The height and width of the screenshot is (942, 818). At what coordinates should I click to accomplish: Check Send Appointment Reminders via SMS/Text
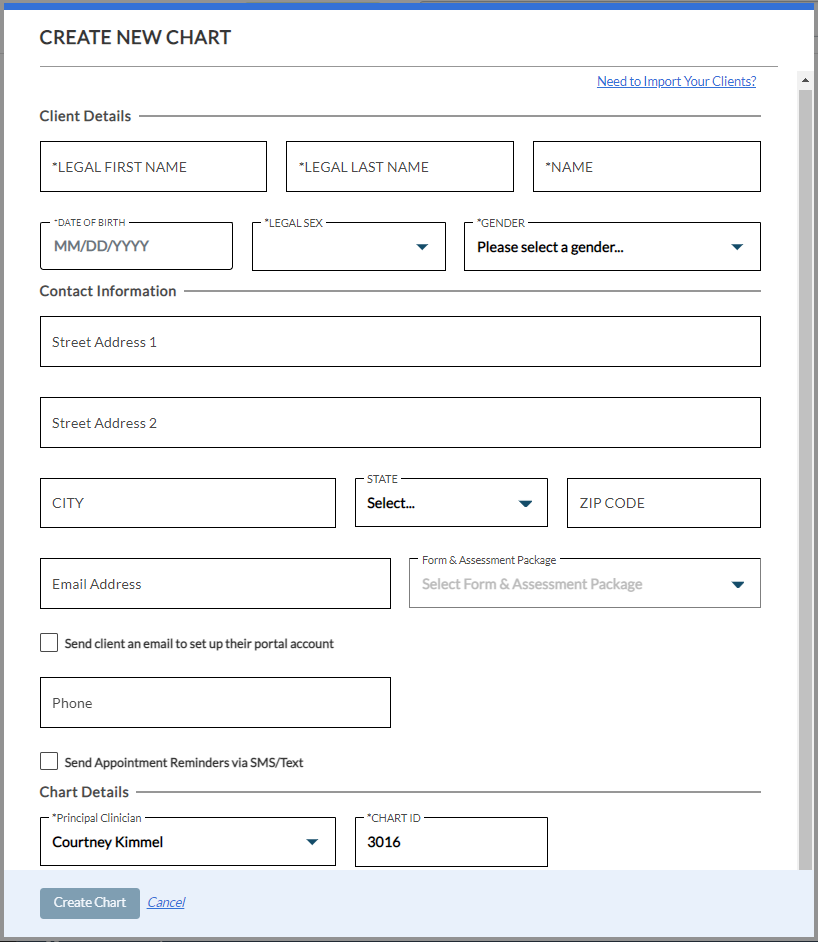(x=49, y=761)
